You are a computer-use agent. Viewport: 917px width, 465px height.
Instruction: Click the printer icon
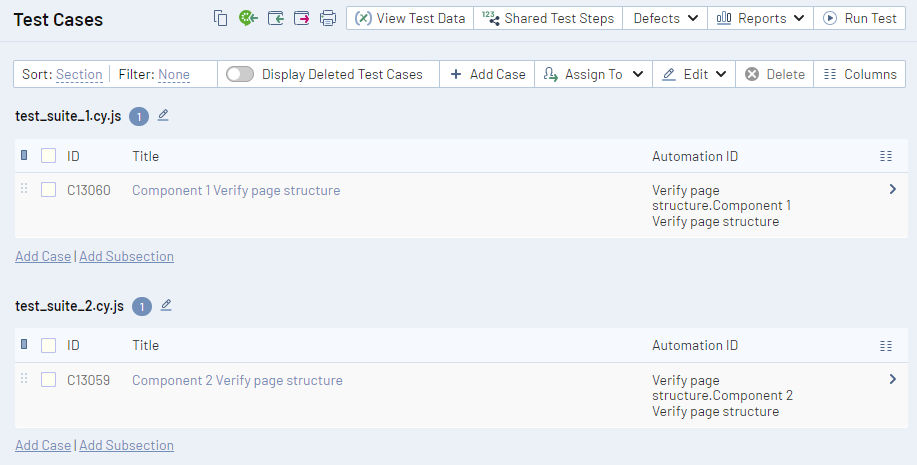tap(328, 18)
